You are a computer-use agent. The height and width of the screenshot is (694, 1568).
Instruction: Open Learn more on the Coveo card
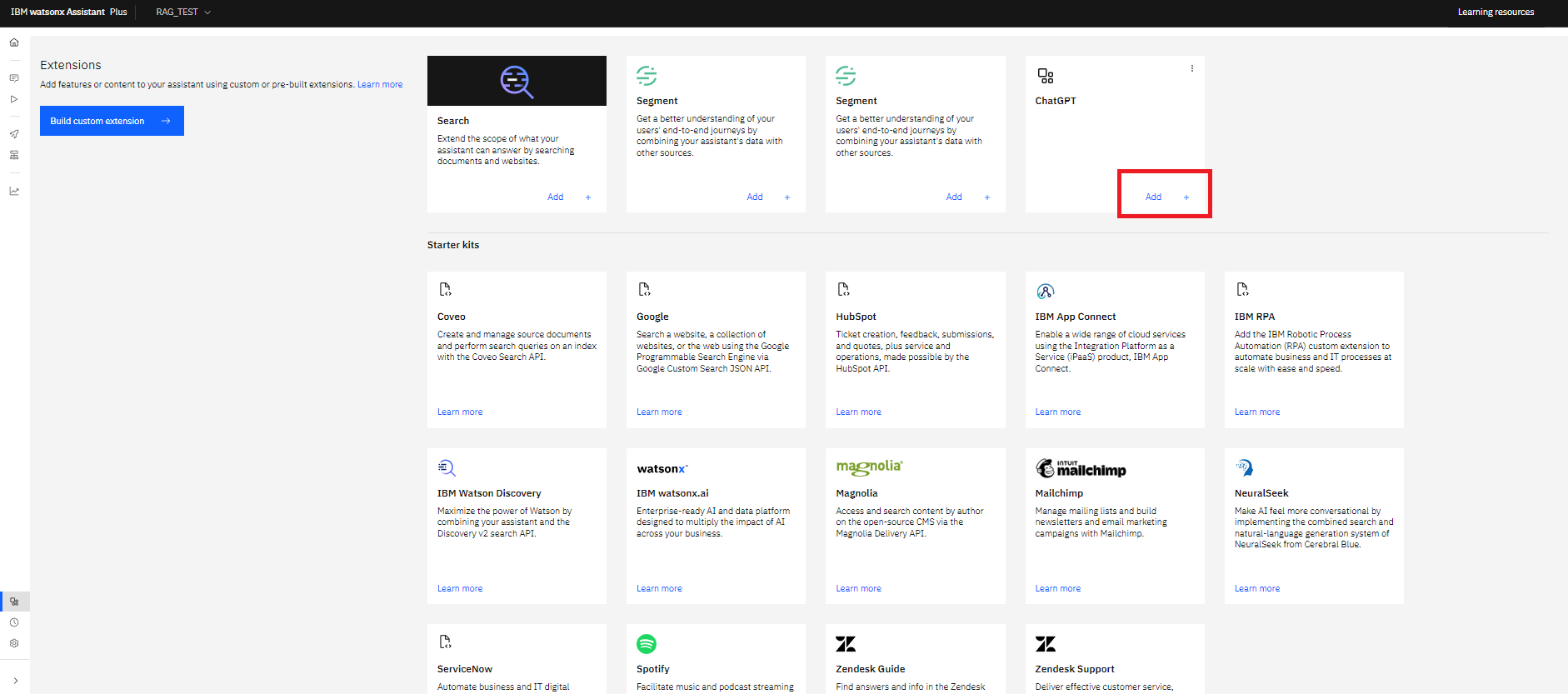click(460, 412)
